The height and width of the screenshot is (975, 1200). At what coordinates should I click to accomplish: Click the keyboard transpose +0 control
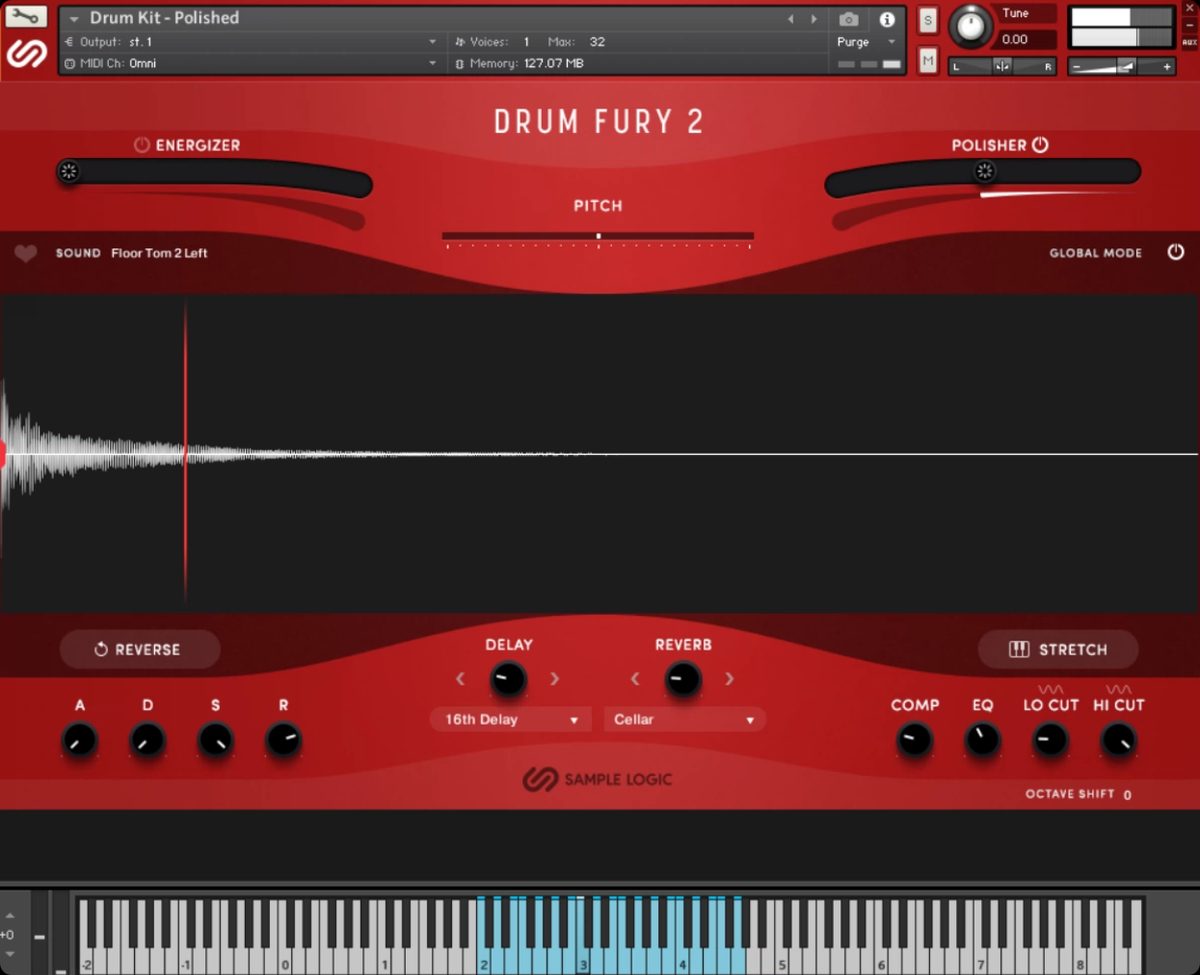(x=8, y=936)
